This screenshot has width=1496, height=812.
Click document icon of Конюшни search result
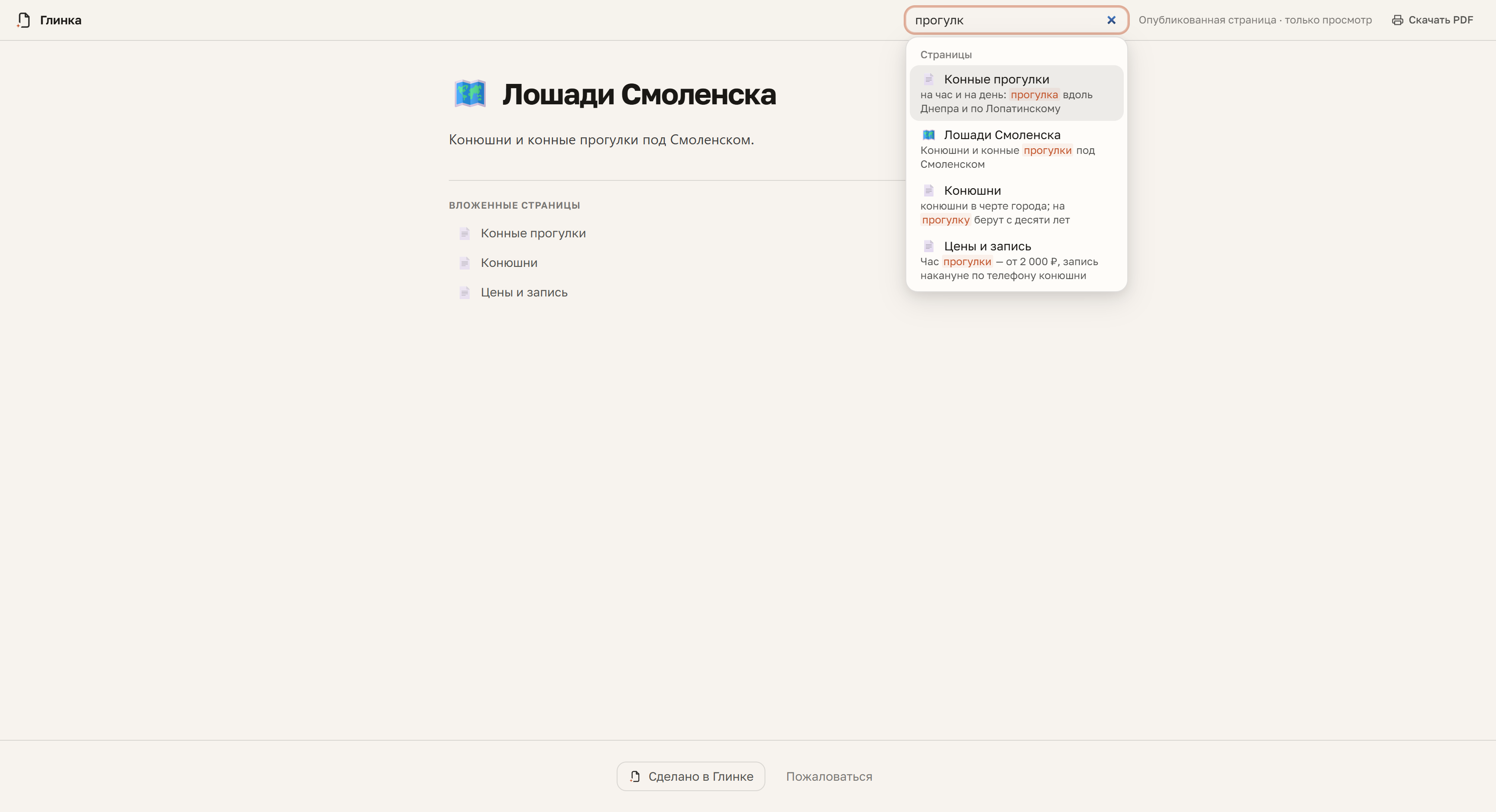(928, 190)
